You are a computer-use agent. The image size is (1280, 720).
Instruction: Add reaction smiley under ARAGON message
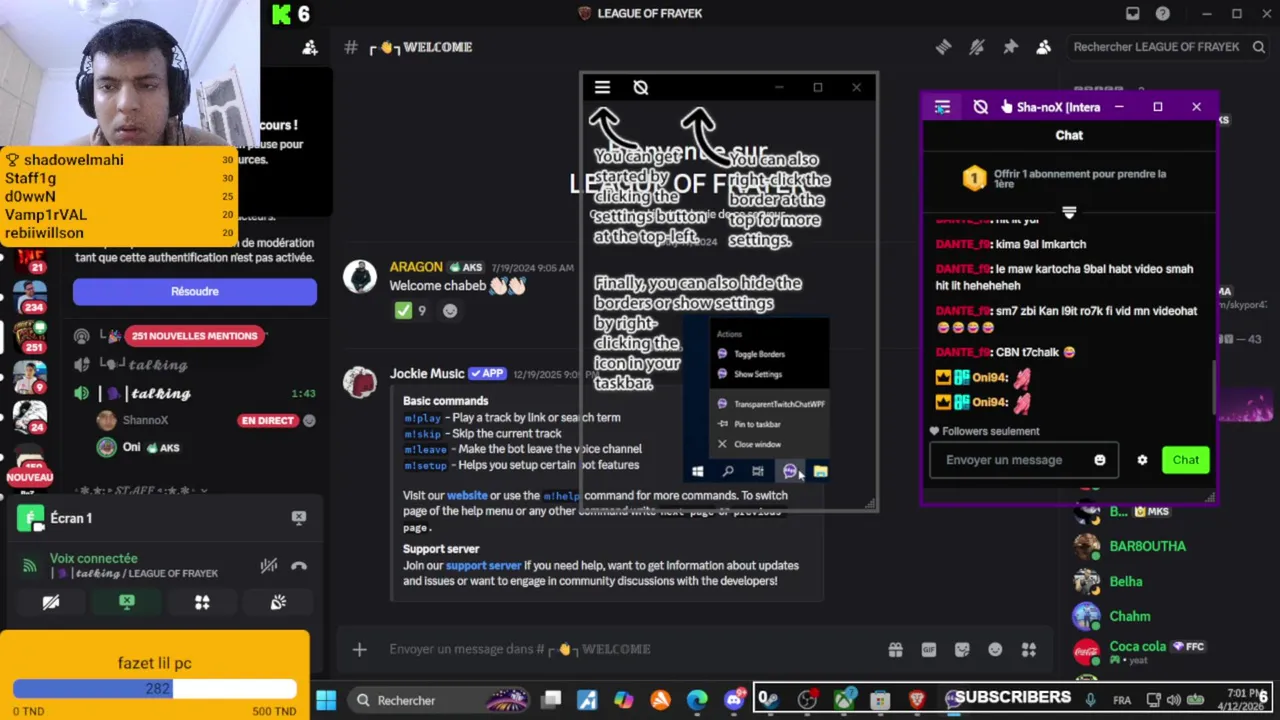tap(450, 311)
